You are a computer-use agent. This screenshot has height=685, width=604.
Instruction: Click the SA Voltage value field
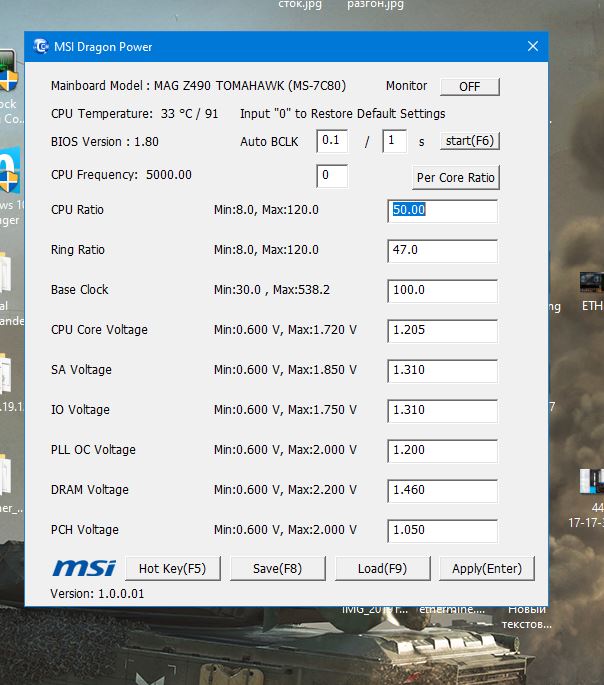442,370
